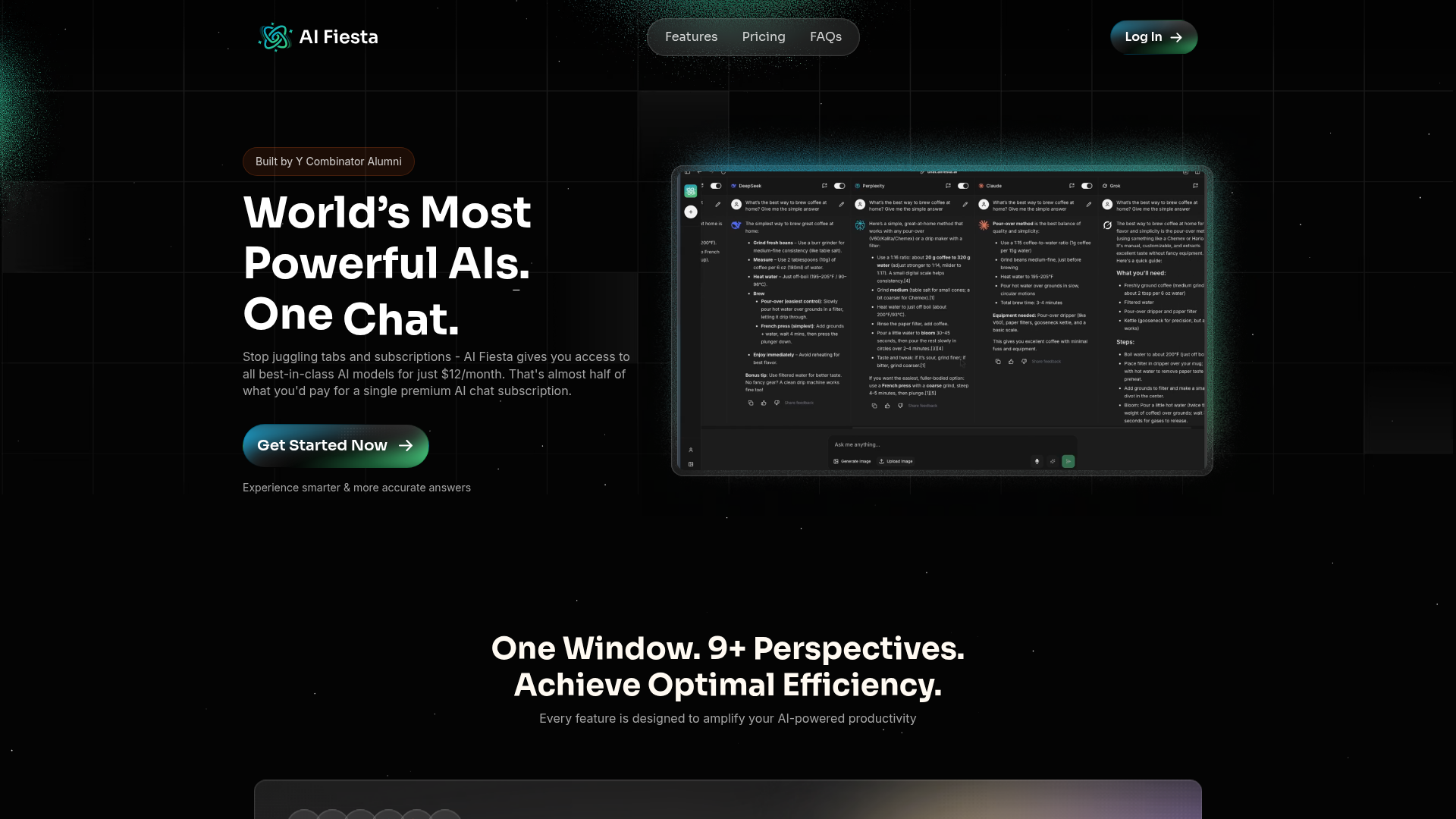Click the DeepSeek model name

point(750,186)
